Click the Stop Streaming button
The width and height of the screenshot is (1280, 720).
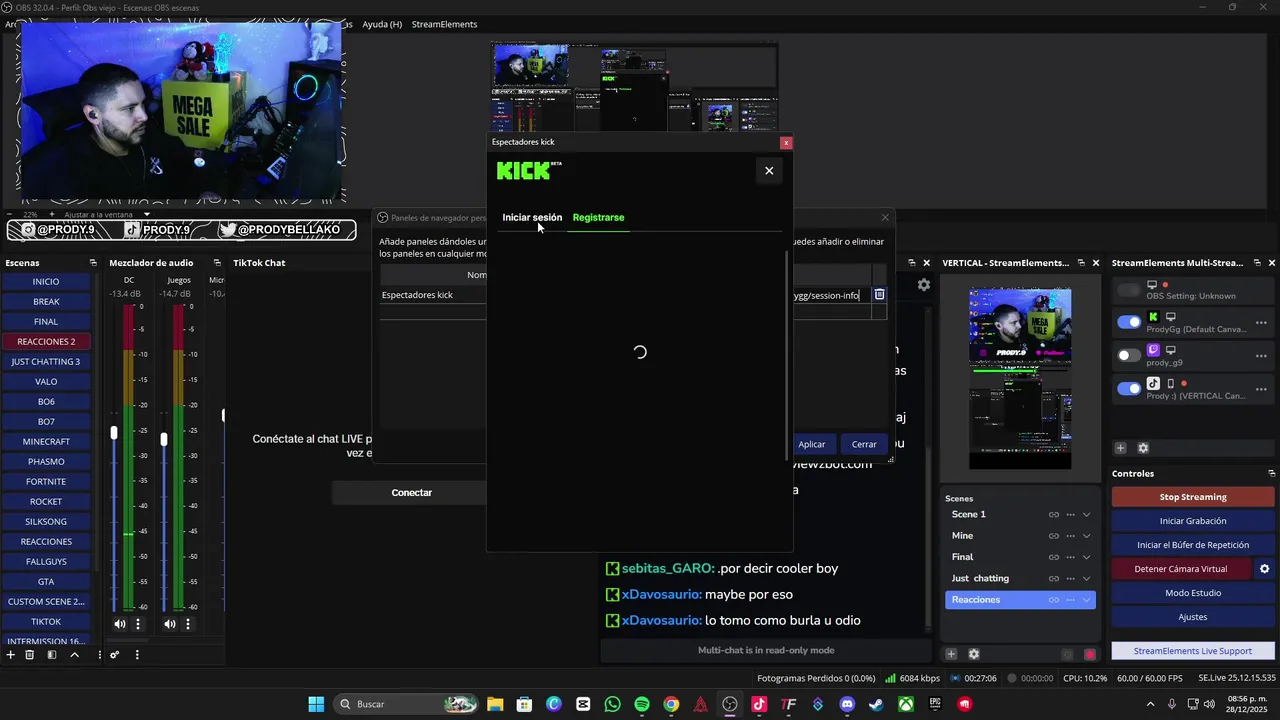pos(1193,497)
